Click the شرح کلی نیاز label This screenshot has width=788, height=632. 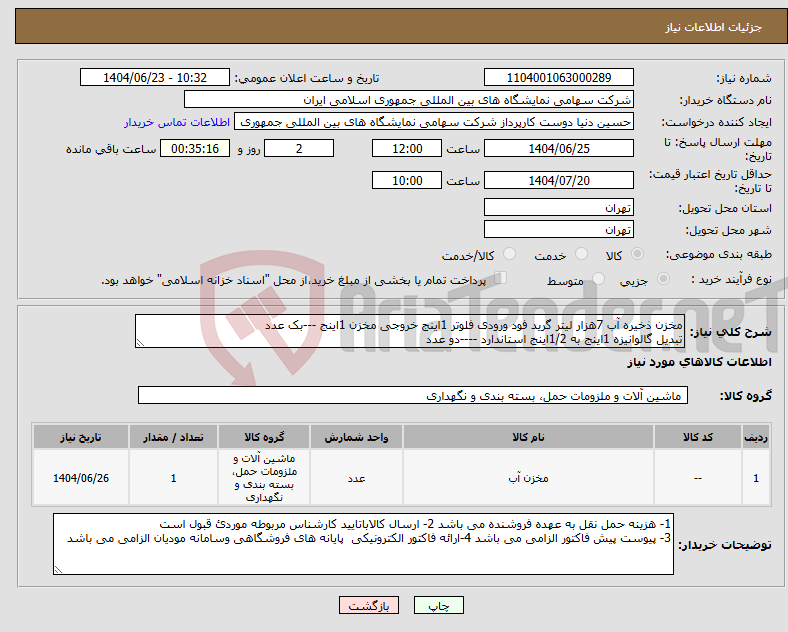[x=730, y=332]
